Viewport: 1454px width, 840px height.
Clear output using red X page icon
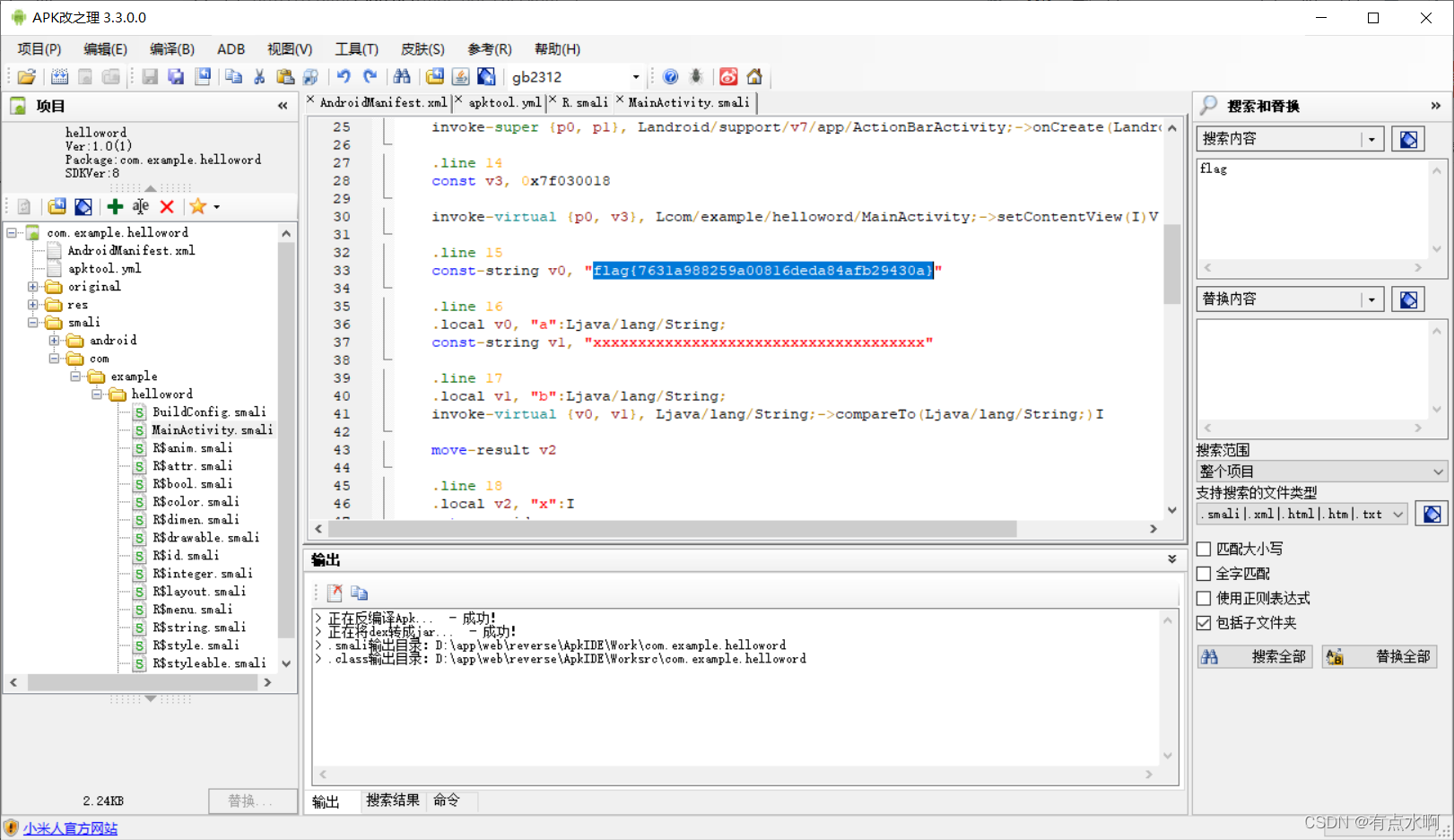click(x=335, y=593)
